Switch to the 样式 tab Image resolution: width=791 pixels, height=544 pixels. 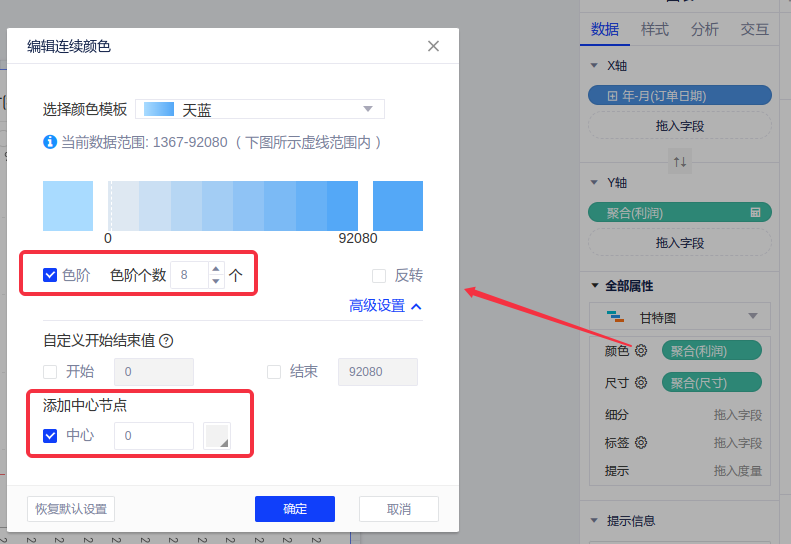[655, 30]
